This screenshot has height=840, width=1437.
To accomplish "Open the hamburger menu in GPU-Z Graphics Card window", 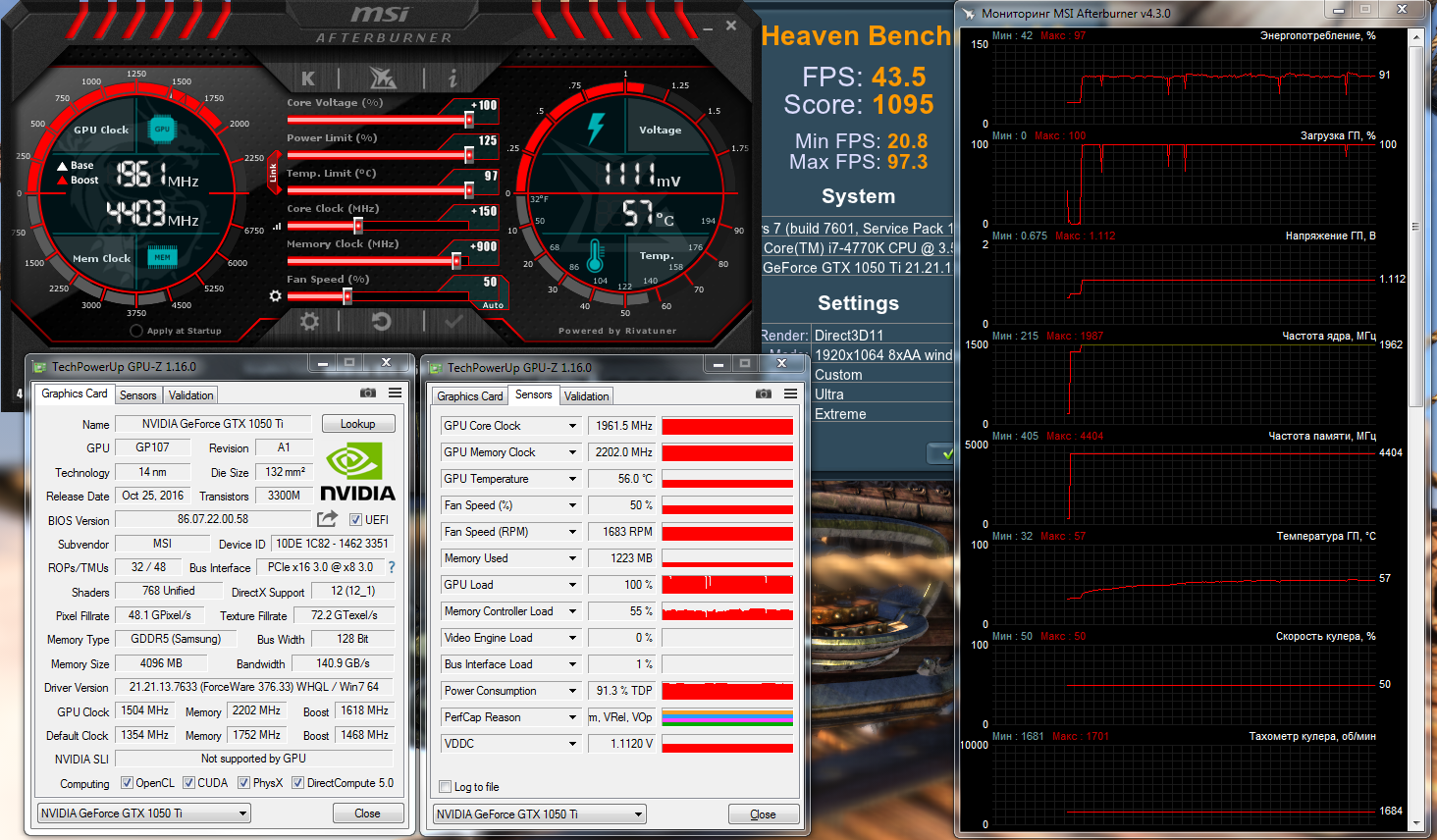I will click(395, 393).
